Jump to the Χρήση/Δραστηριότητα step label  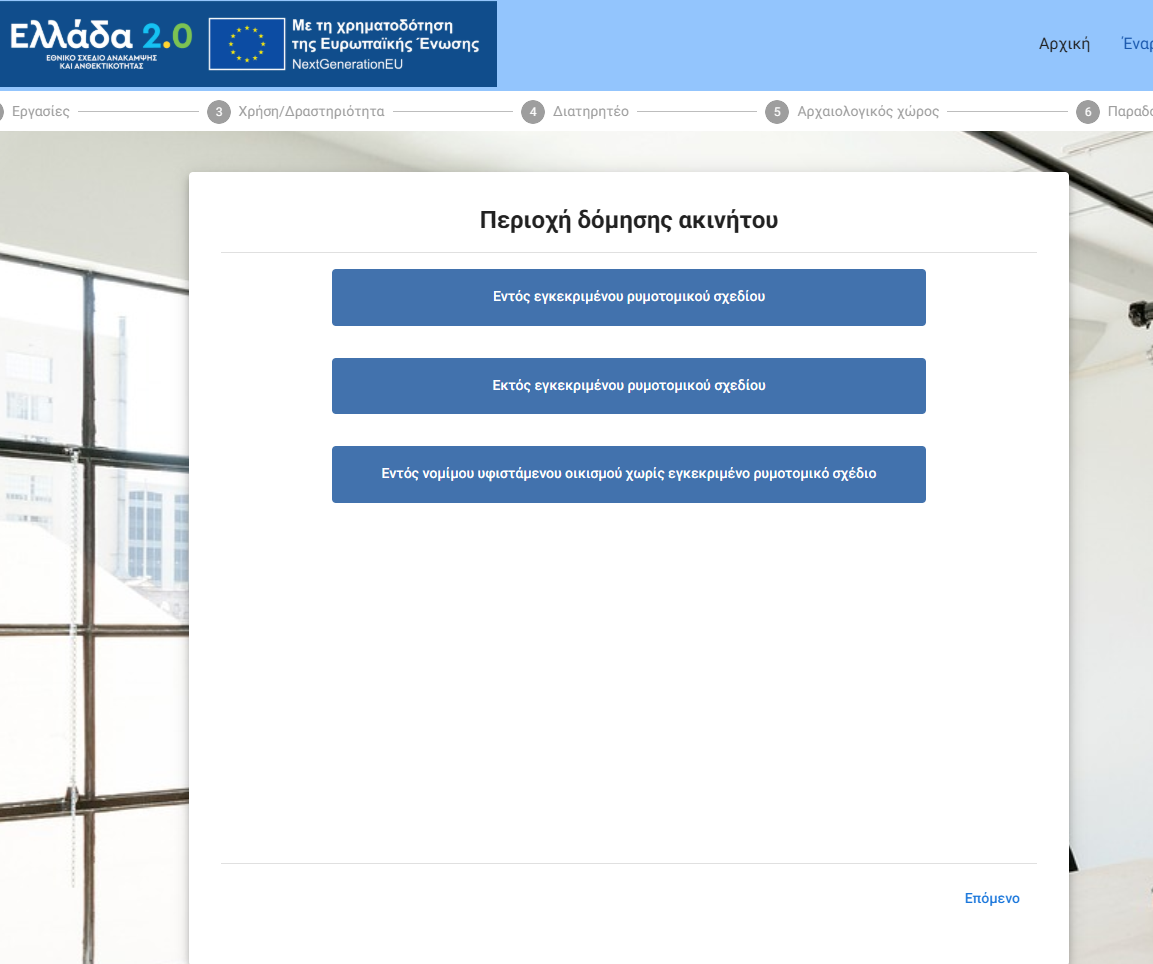click(311, 112)
